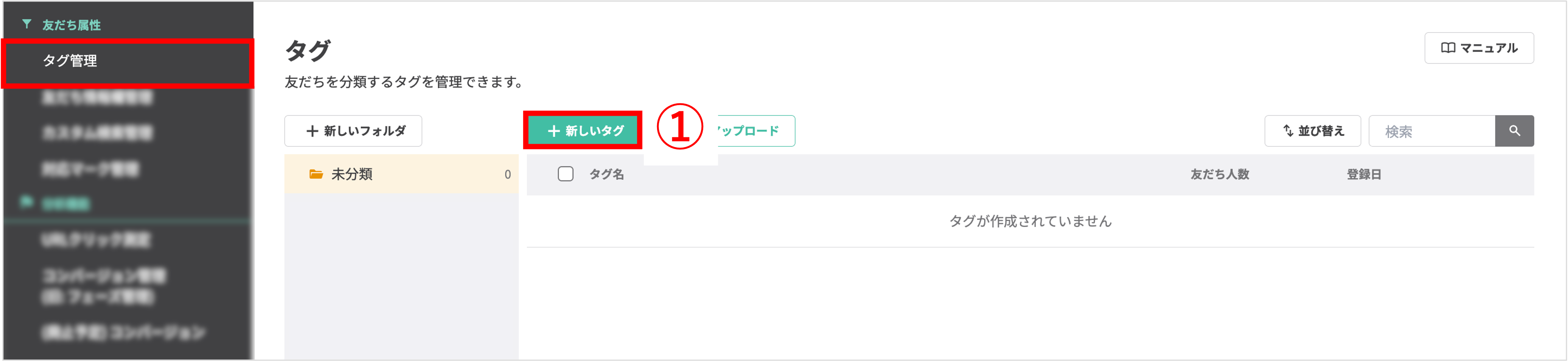Click the sort arrows on 並び替え

click(x=1288, y=131)
